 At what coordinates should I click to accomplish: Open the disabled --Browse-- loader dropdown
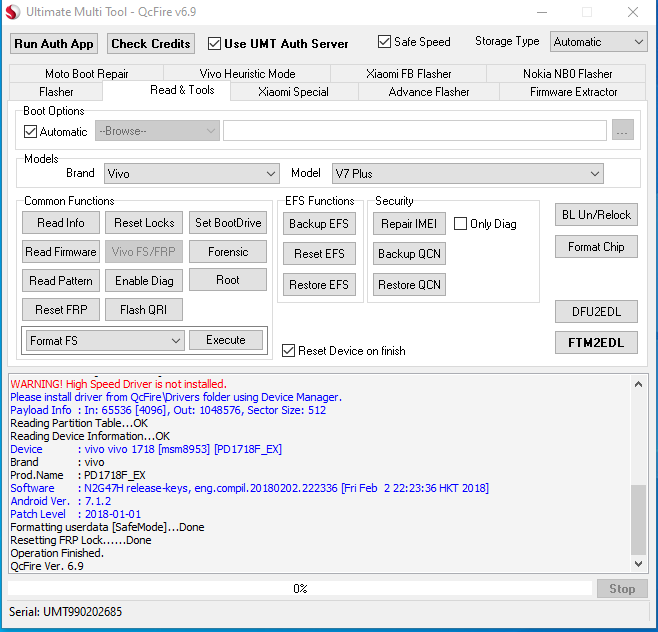coord(157,131)
